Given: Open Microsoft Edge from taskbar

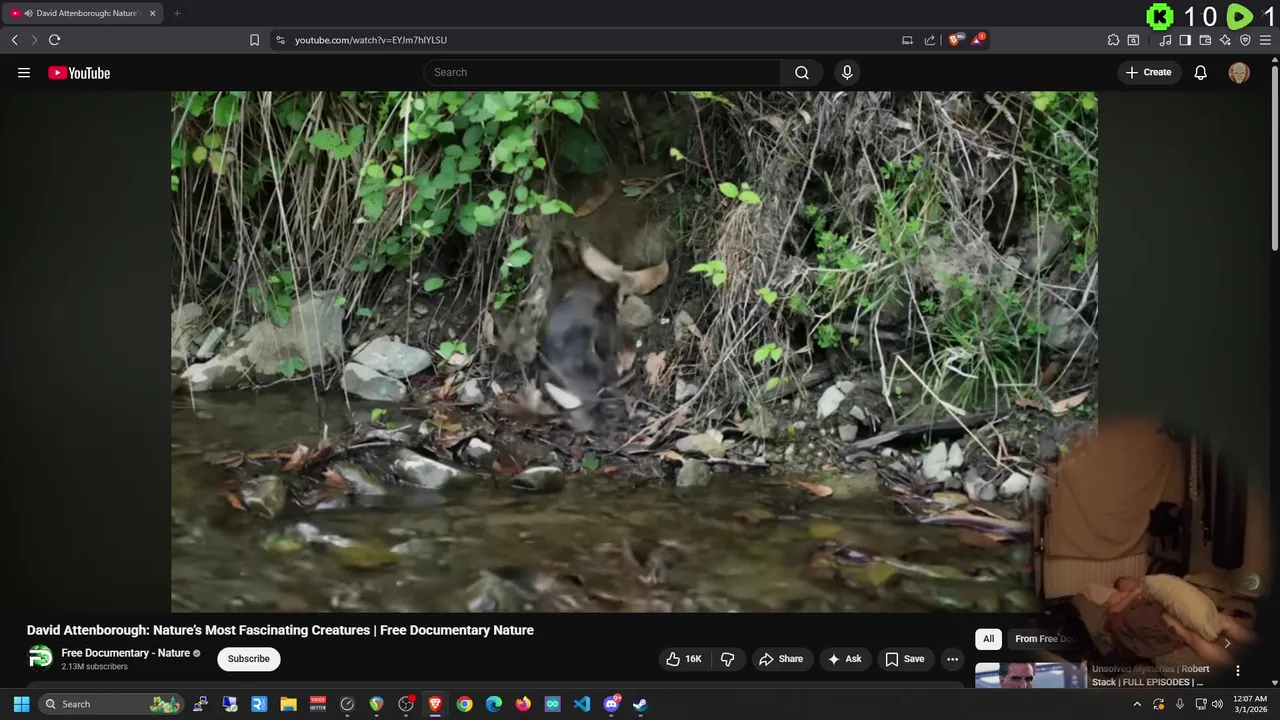Looking at the screenshot, I should point(494,704).
